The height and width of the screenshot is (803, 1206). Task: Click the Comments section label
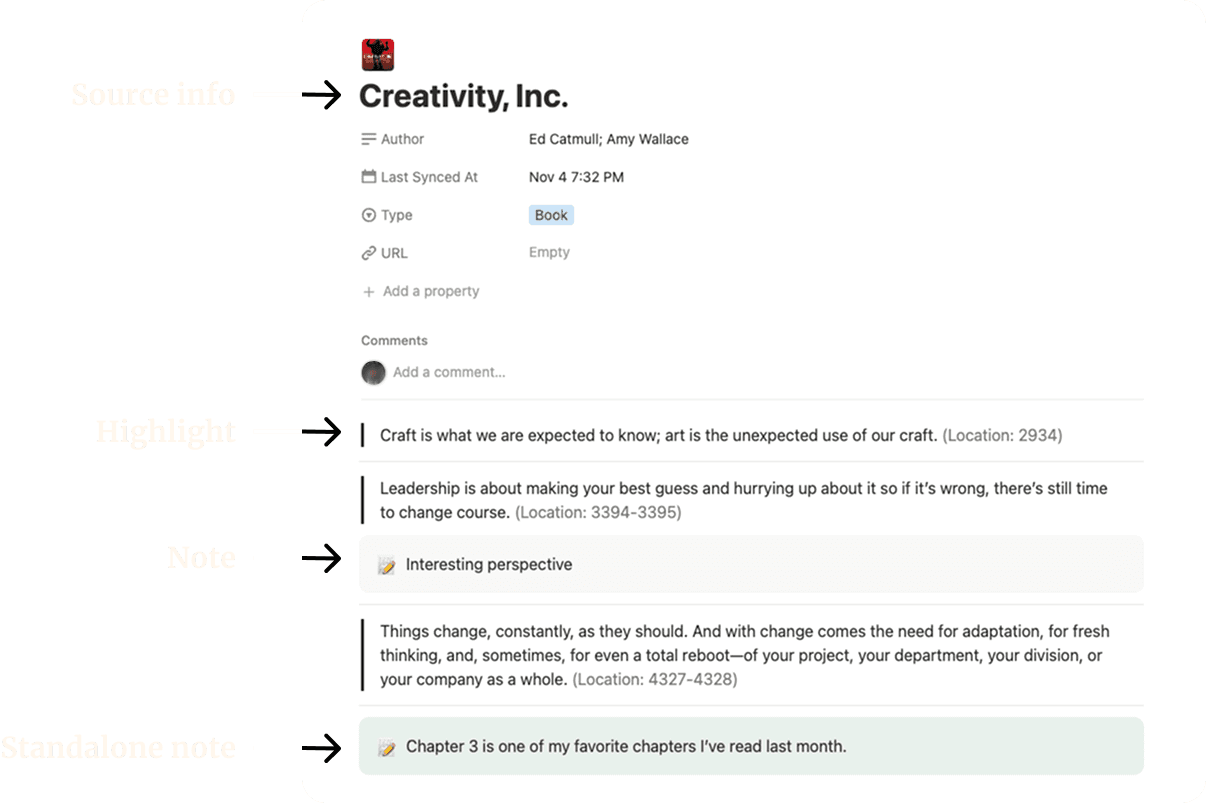click(394, 340)
